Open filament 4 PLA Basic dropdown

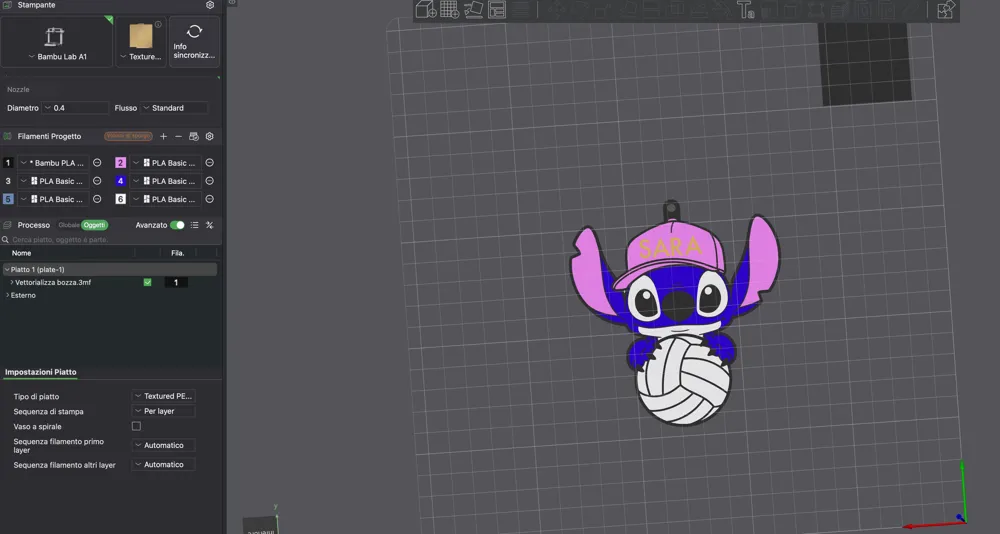(x=166, y=181)
